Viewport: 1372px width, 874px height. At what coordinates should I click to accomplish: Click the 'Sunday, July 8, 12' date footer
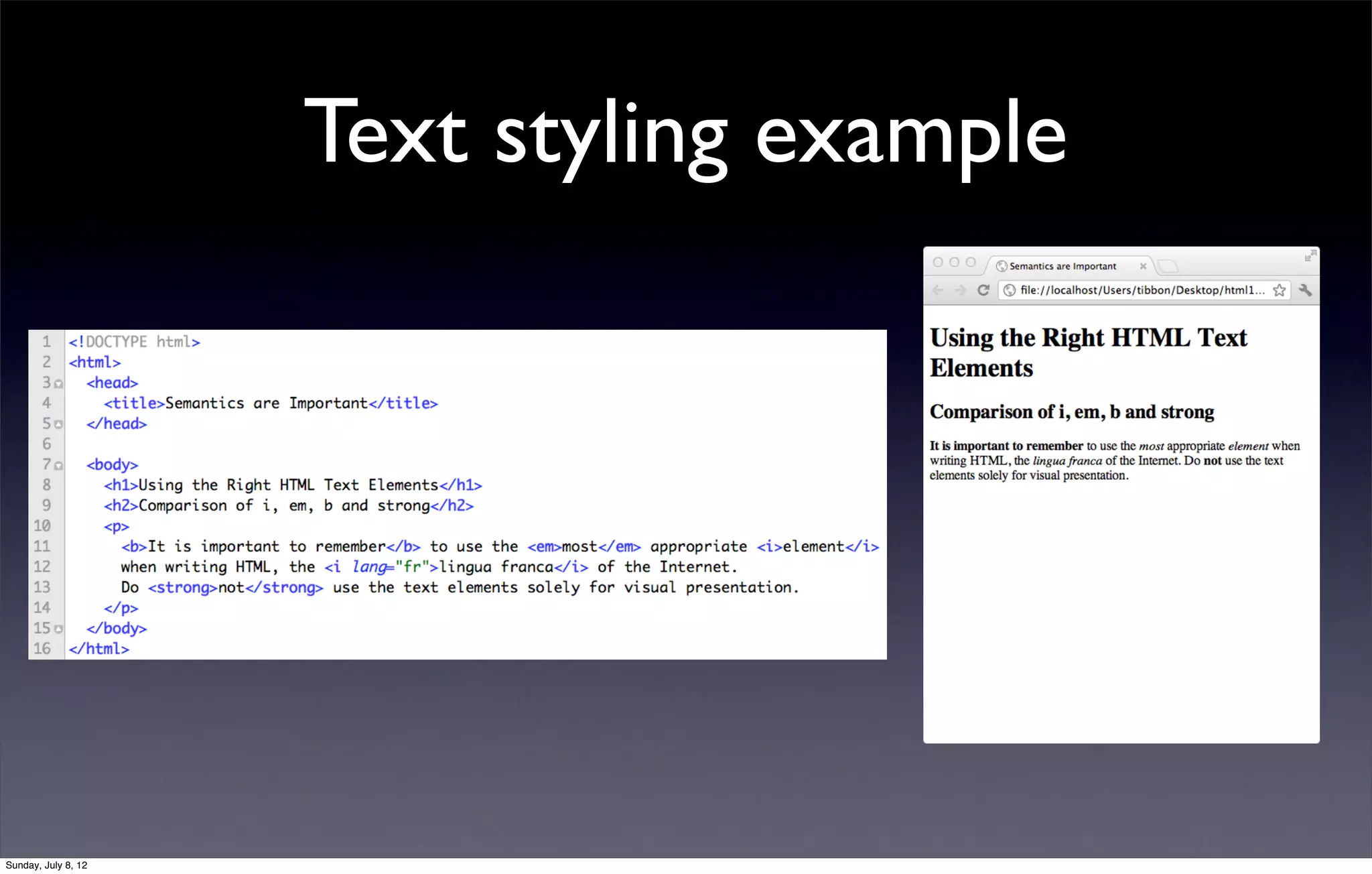point(46,865)
